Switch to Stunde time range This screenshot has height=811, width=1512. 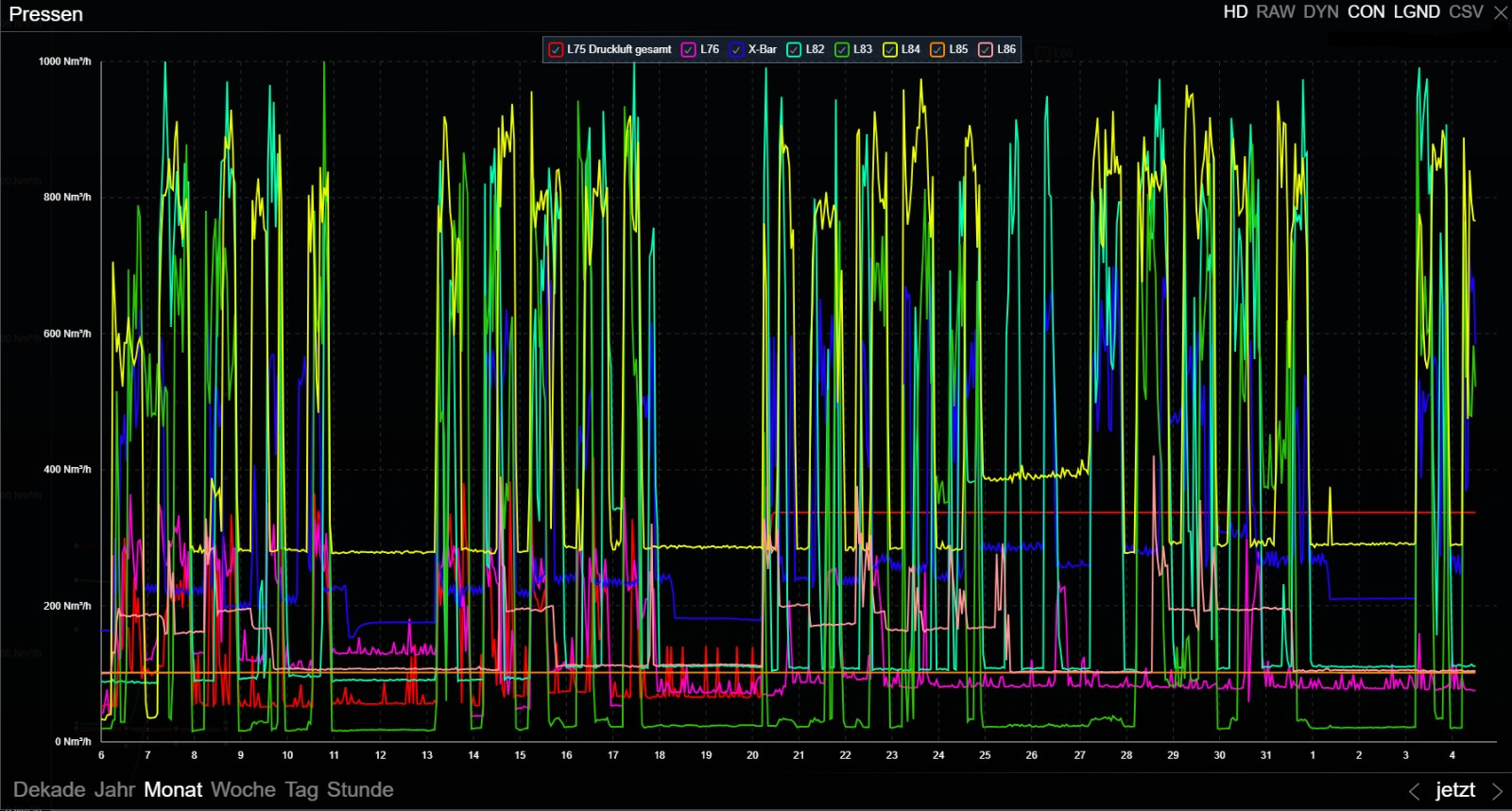click(360, 790)
